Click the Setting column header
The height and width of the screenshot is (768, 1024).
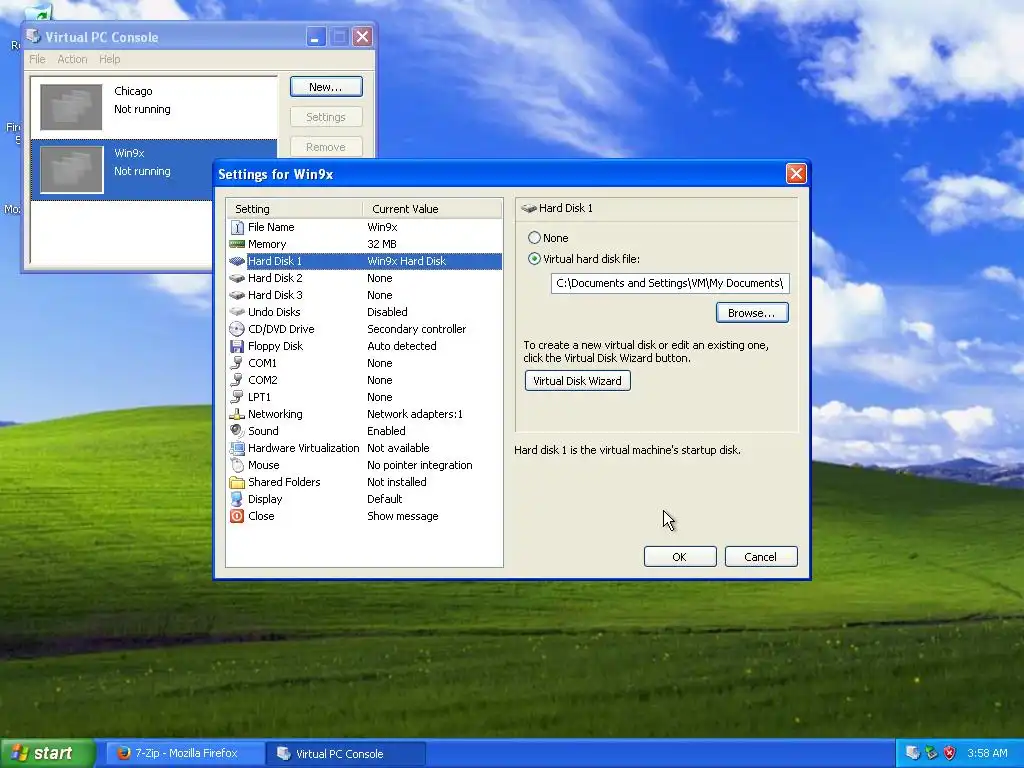pyautogui.click(x=295, y=209)
